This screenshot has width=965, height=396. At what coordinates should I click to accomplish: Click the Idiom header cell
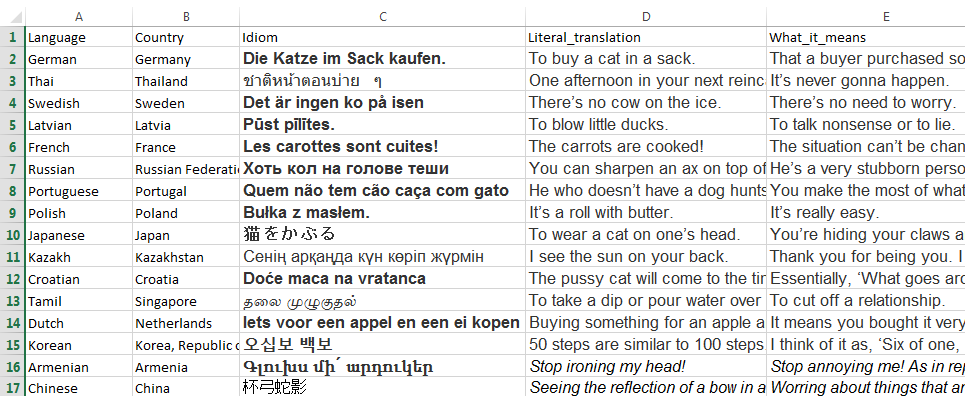pyautogui.click(x=382, y=38)
